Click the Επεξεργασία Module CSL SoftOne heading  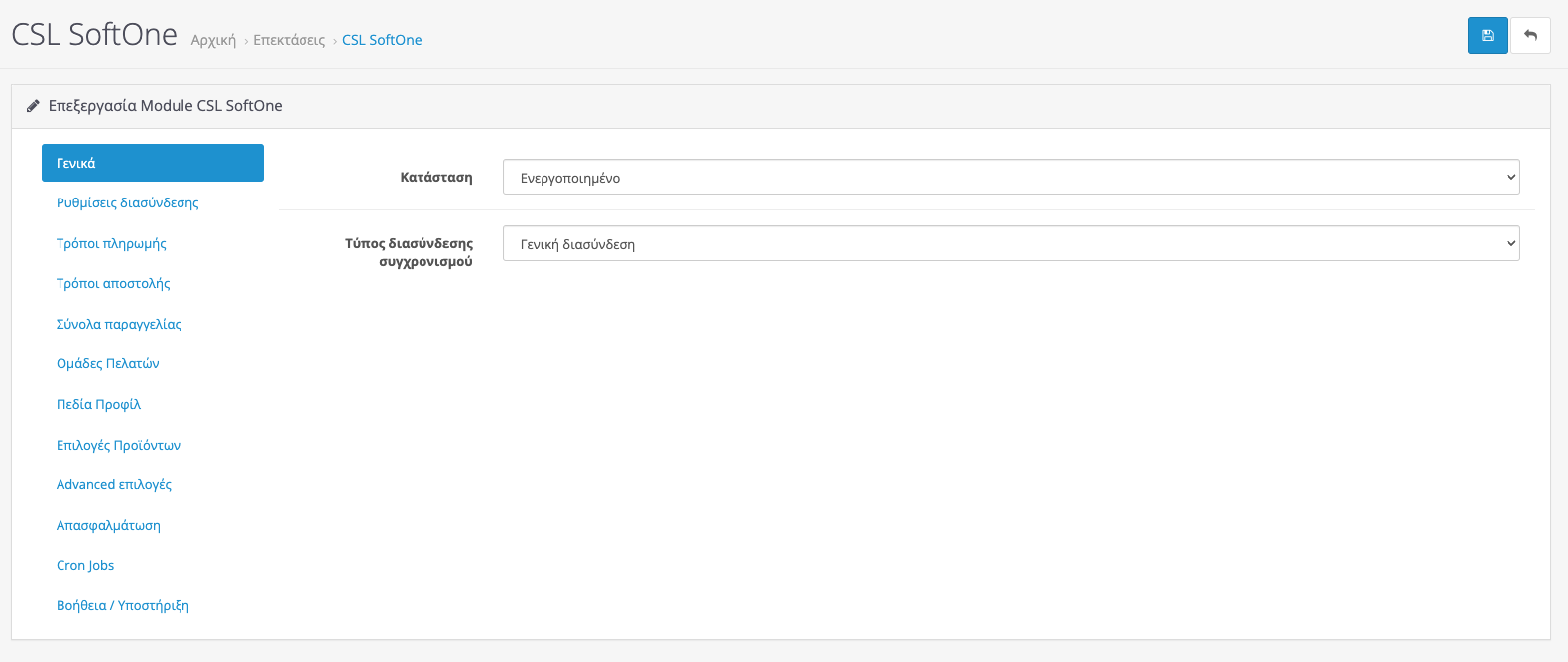pos(165,106)
